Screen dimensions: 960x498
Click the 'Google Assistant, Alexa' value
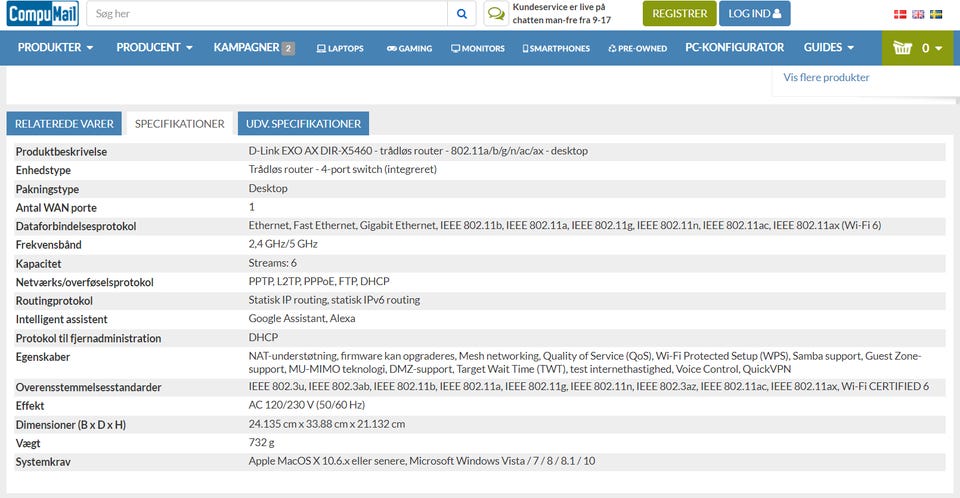pos(302,319)
